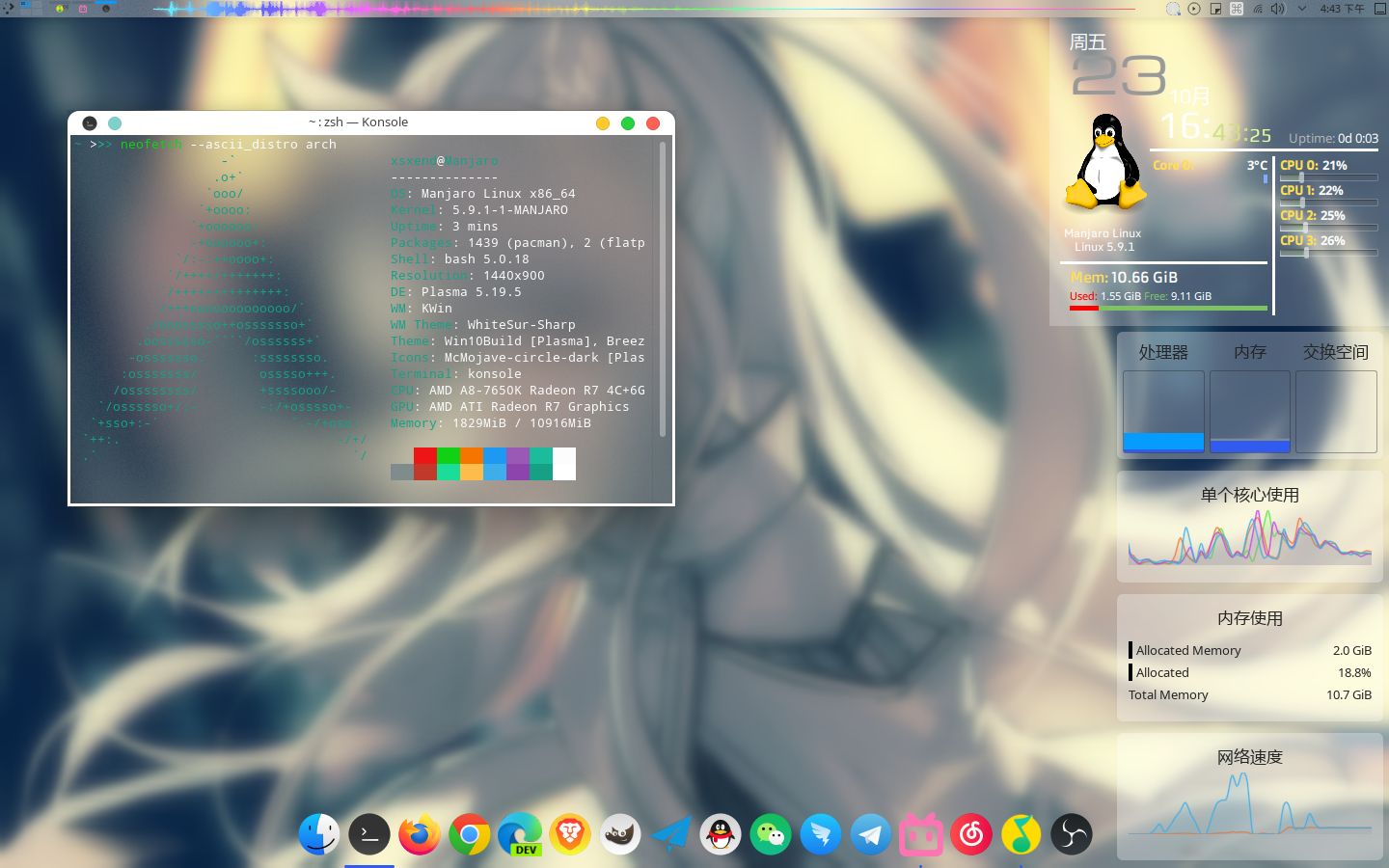Click resolution value '1440x900'
The width and height of the screenshot is (1389, 868).
click(x=514, y=276)
